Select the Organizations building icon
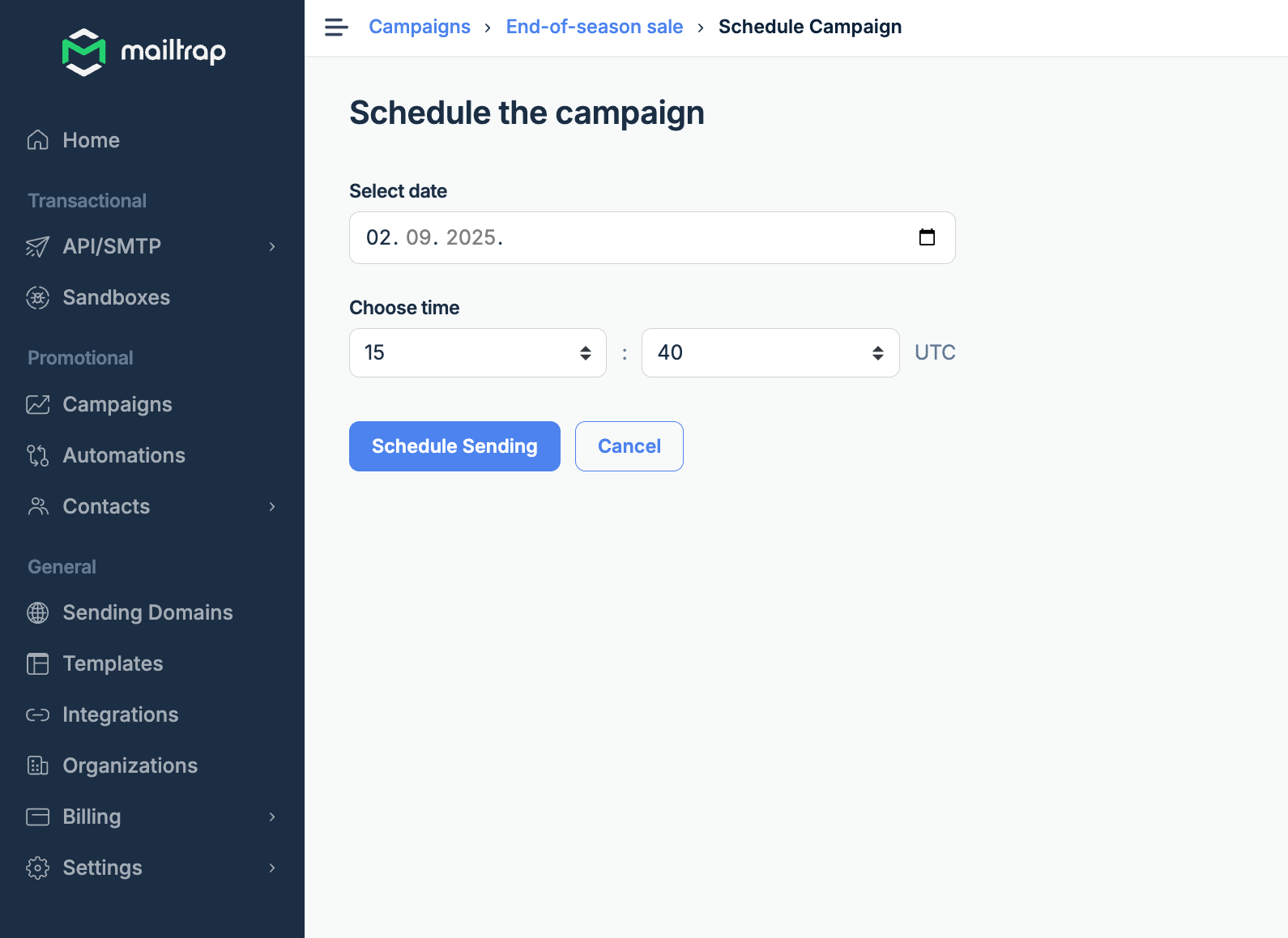The height and width of the screenshot is (938, 1288). click(x=37, y=765)
